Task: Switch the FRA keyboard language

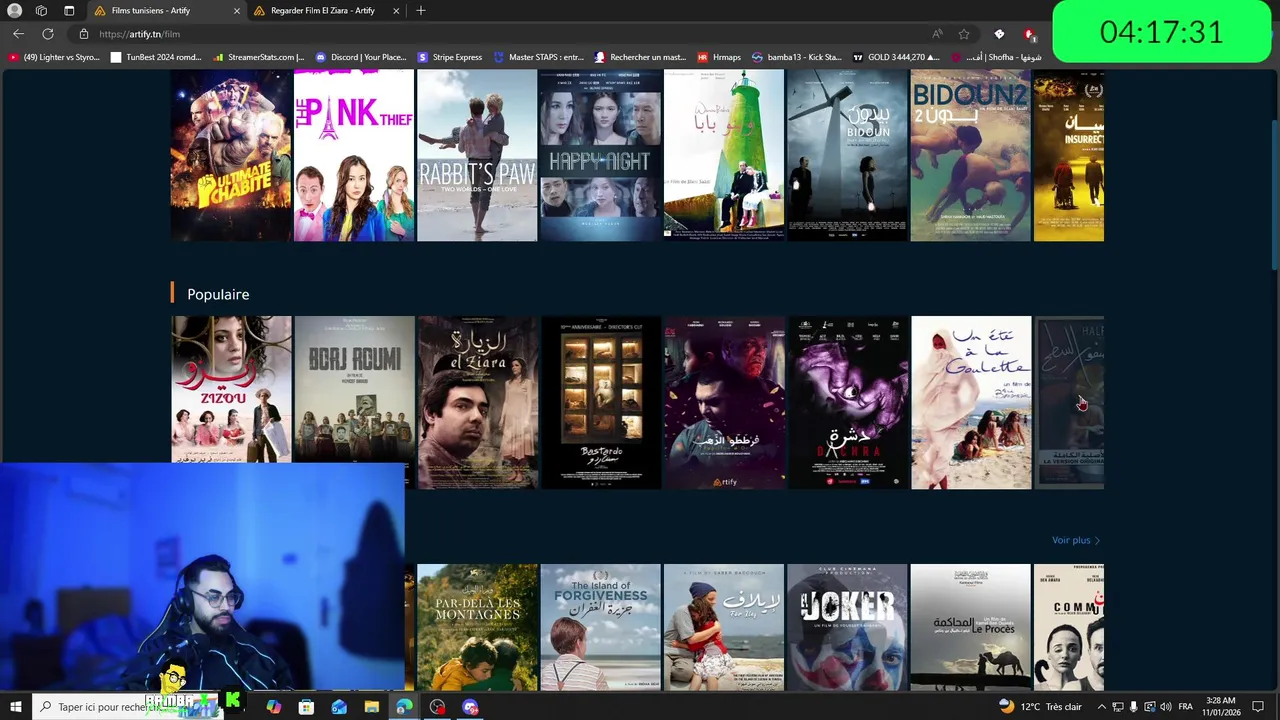Action: click(x=1185, y=707)
